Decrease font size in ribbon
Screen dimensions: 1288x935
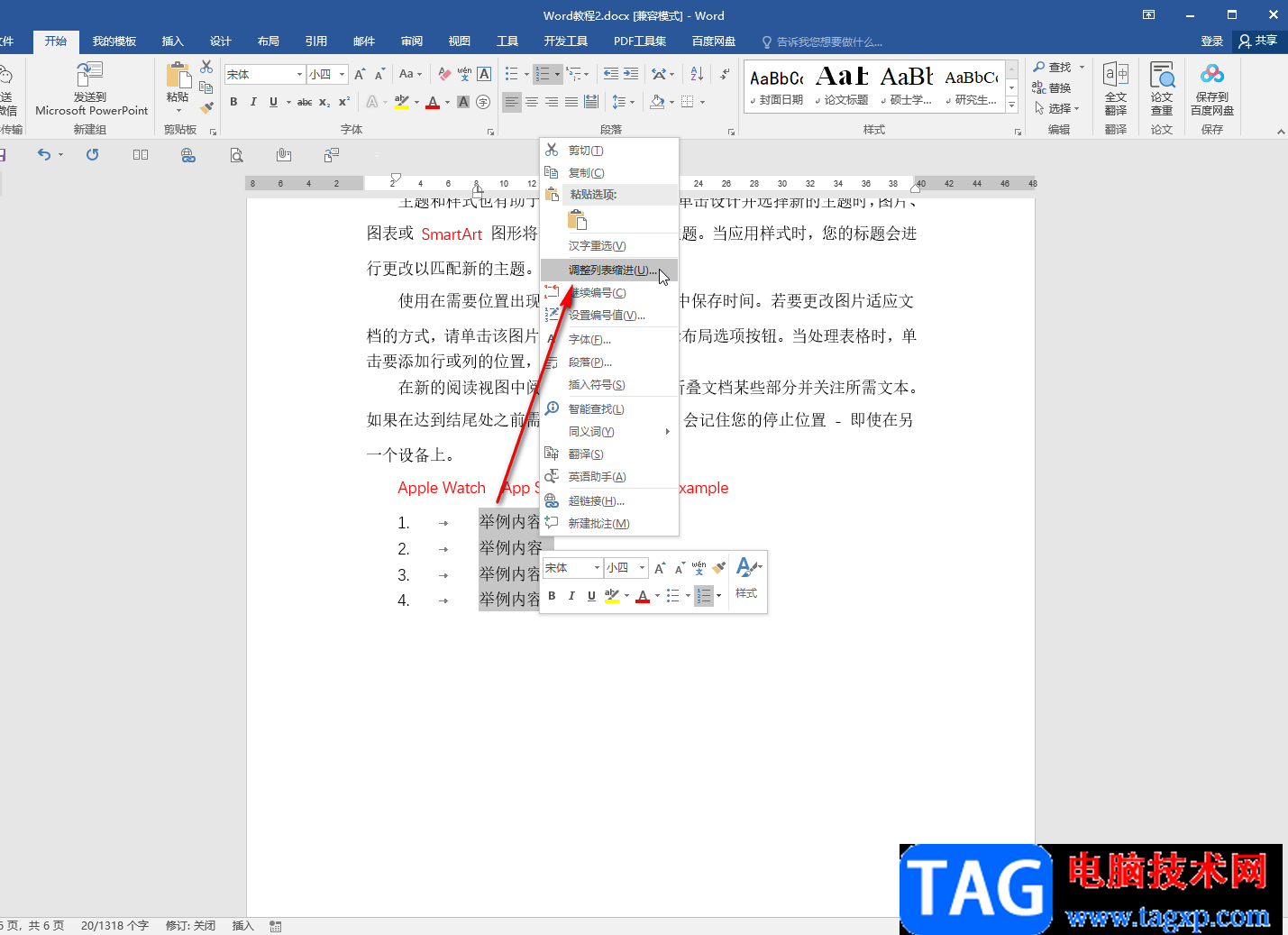tap(379, 74)
